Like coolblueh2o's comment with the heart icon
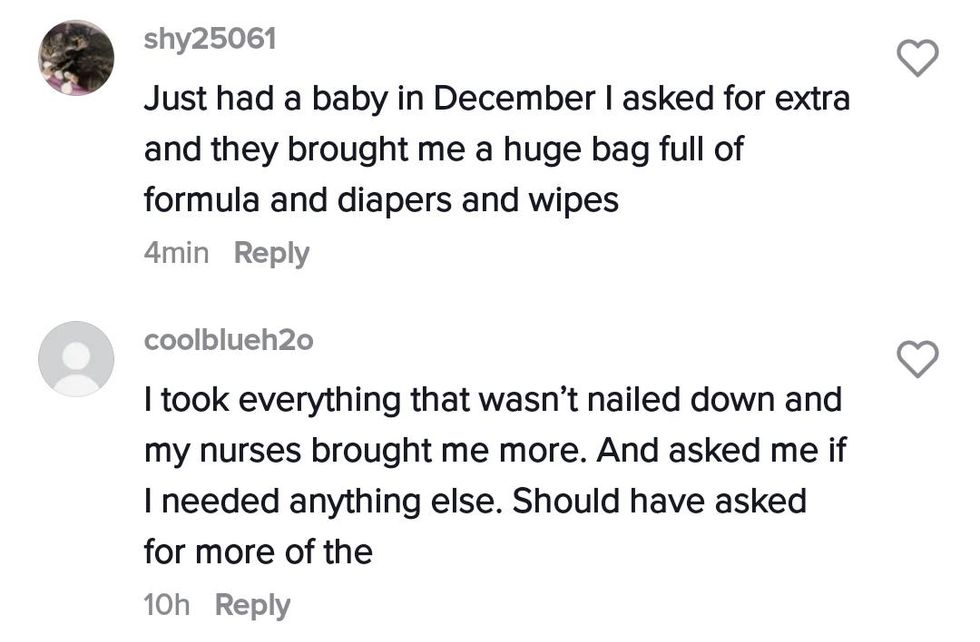 (x=917, y=359)
